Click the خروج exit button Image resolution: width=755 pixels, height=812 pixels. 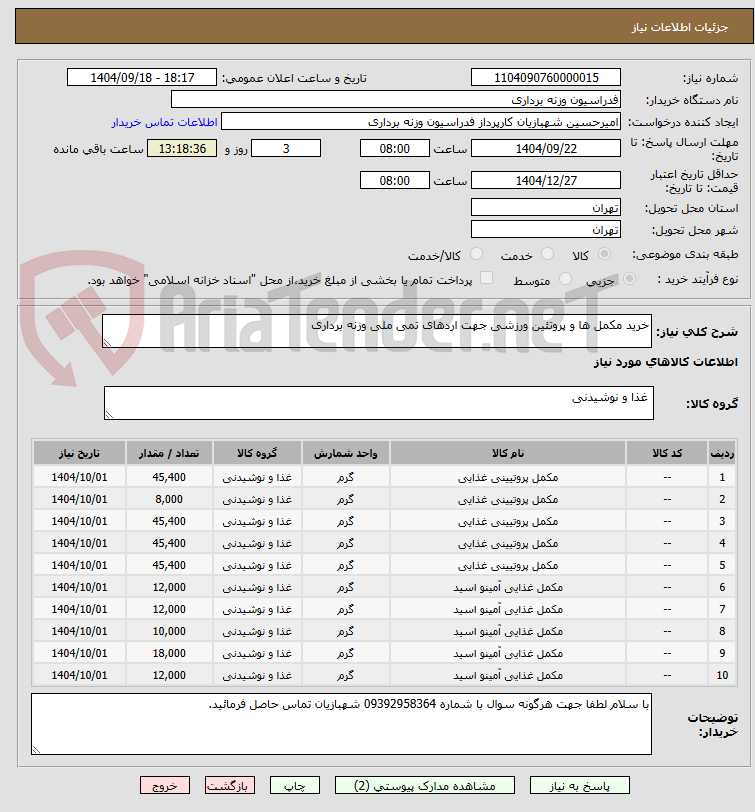click(165, 785)
